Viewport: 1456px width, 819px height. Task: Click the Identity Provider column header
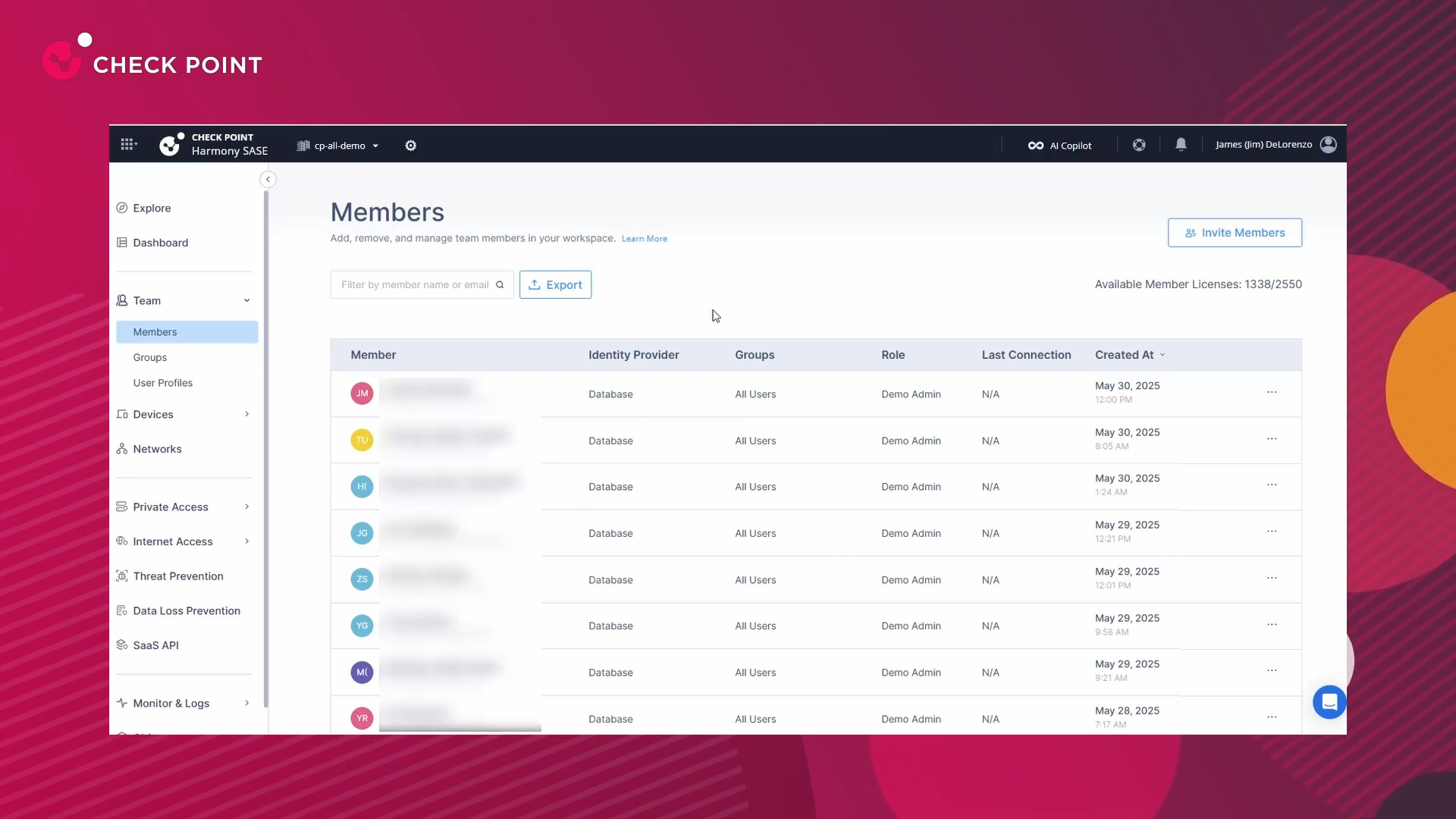[633, 355]
